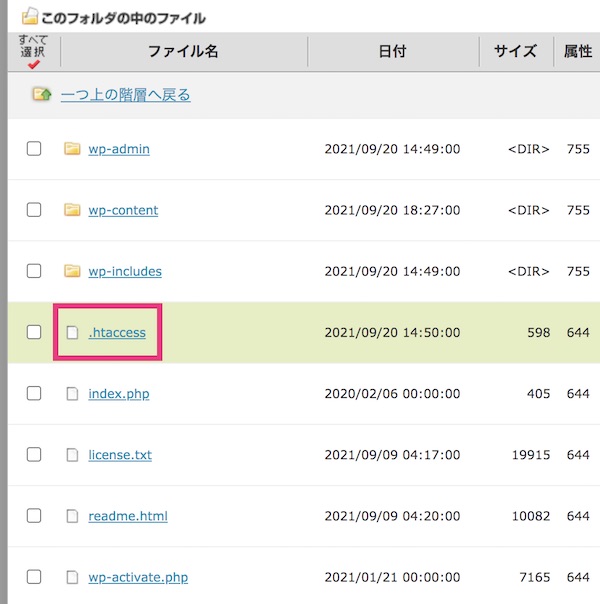
Task: Click the 属性 column header
Action: tap(578, 51)
